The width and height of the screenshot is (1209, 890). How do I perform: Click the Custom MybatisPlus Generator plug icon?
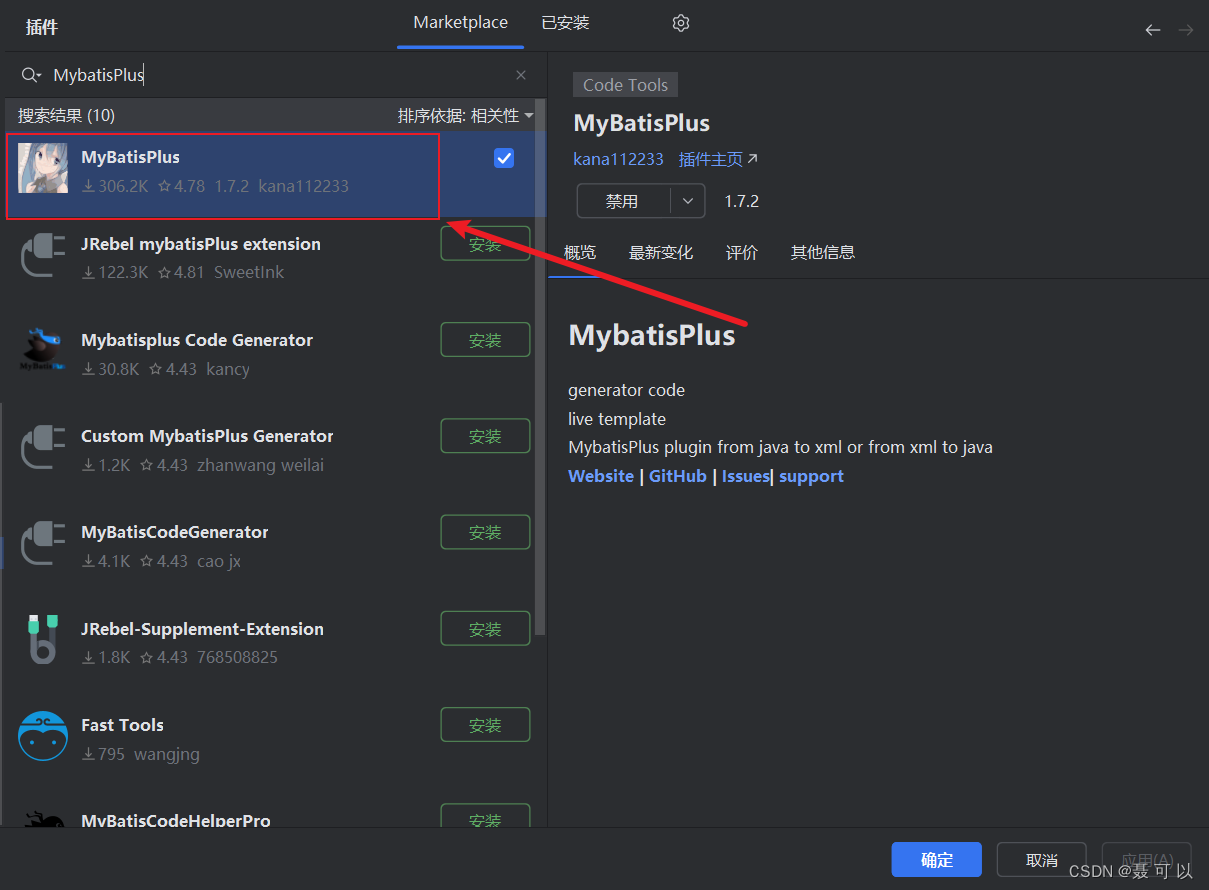43,448
